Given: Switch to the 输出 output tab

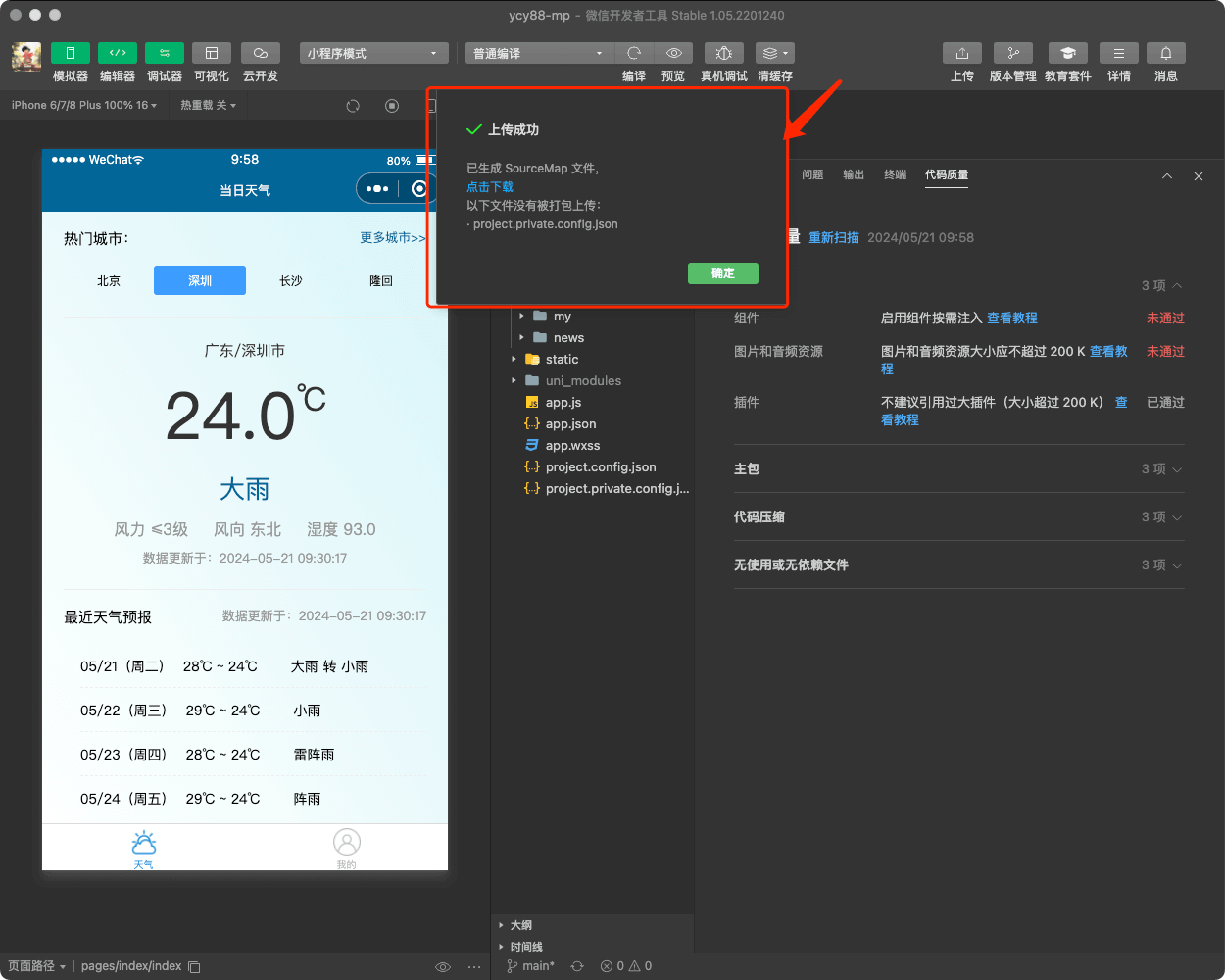Looking at the screenshot, I should coord(854,174).
